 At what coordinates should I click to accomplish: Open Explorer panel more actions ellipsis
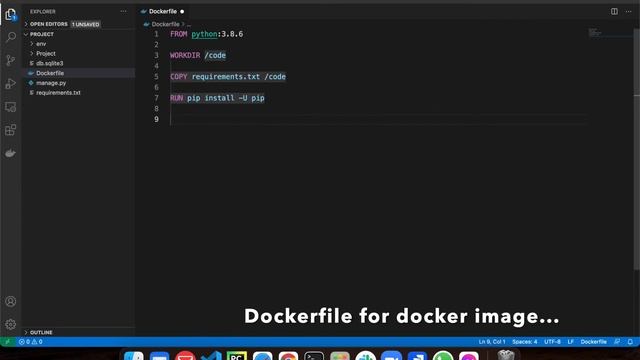click(x=123, y=11)
